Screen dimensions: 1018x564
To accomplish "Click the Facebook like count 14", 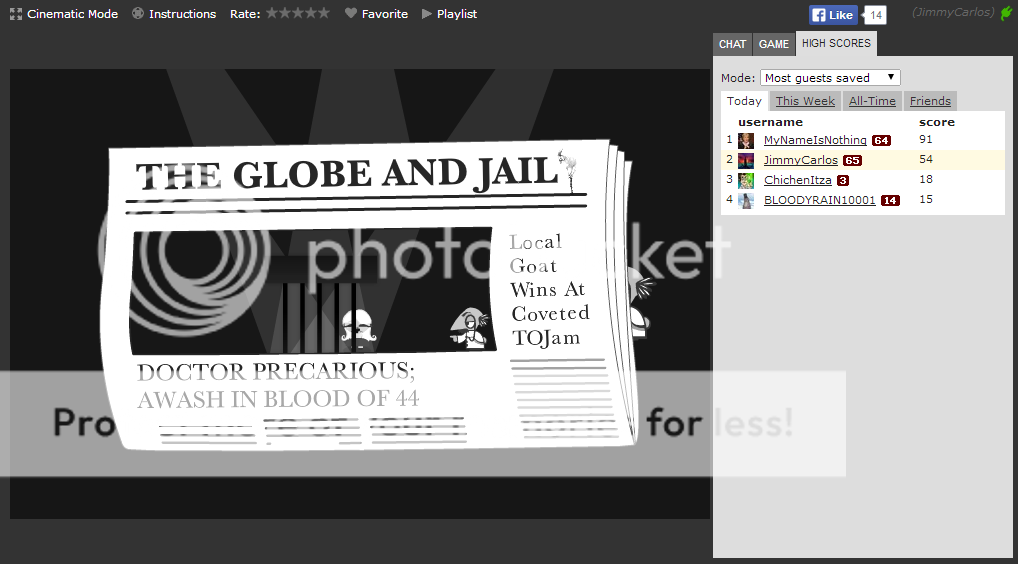I will [x=876, y=15].
